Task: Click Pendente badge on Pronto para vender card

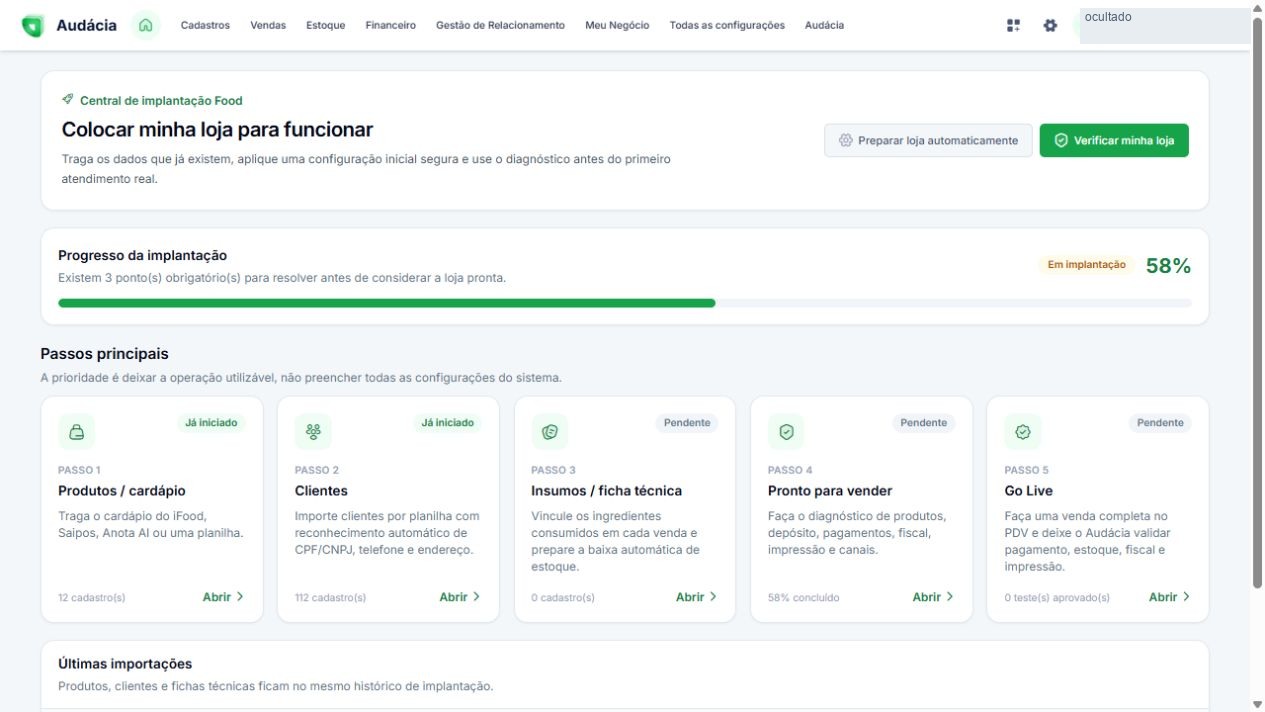Action: (924, 423)
